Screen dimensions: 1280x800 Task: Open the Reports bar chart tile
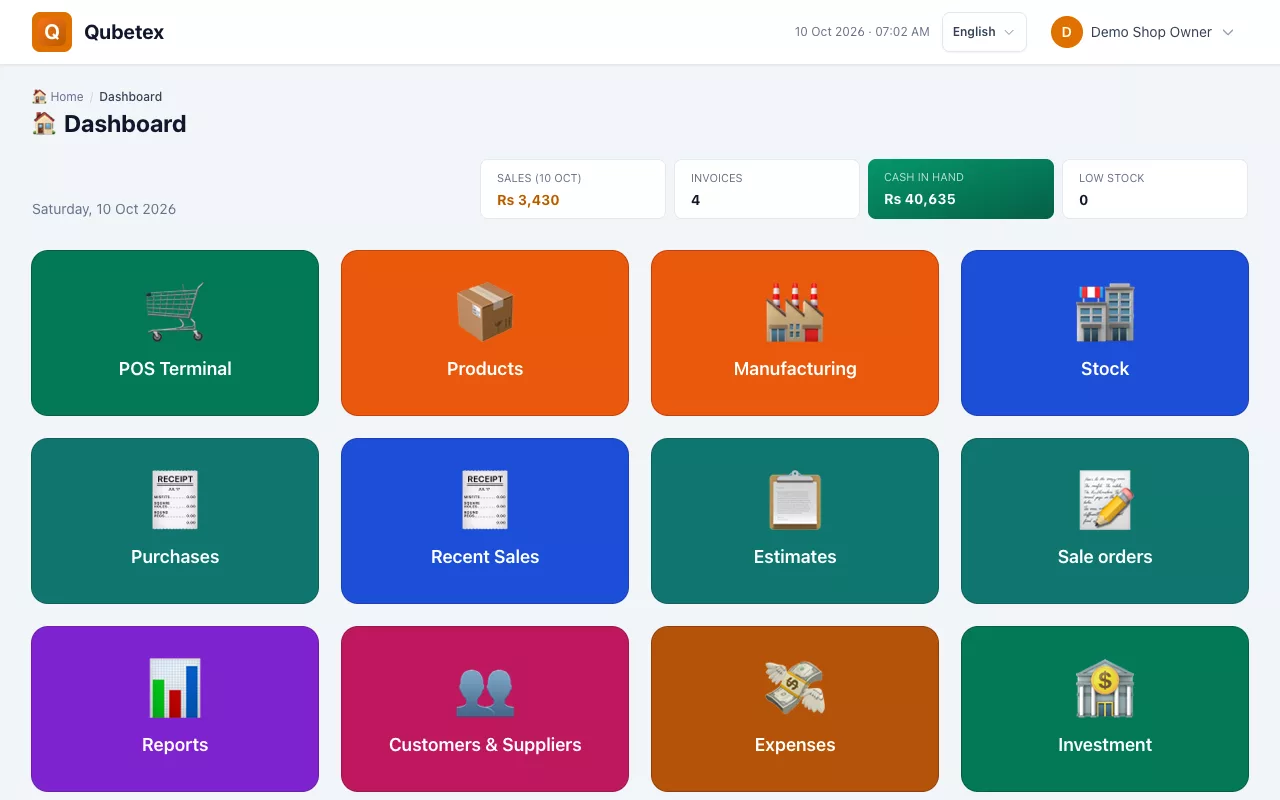(x=175, y=709)
